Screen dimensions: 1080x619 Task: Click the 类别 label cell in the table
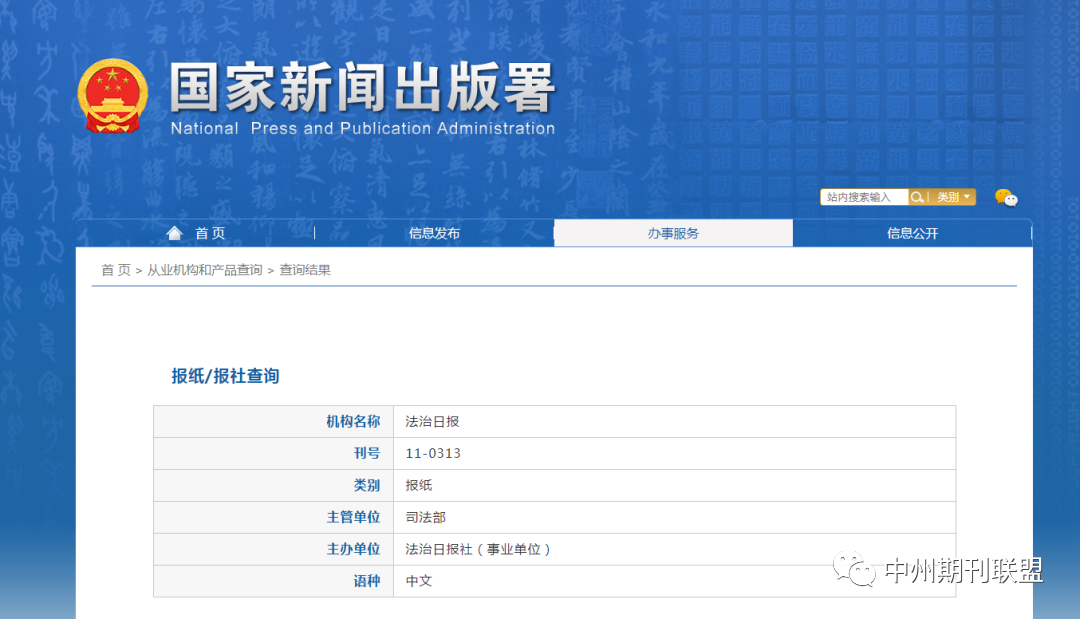[273, 485]
